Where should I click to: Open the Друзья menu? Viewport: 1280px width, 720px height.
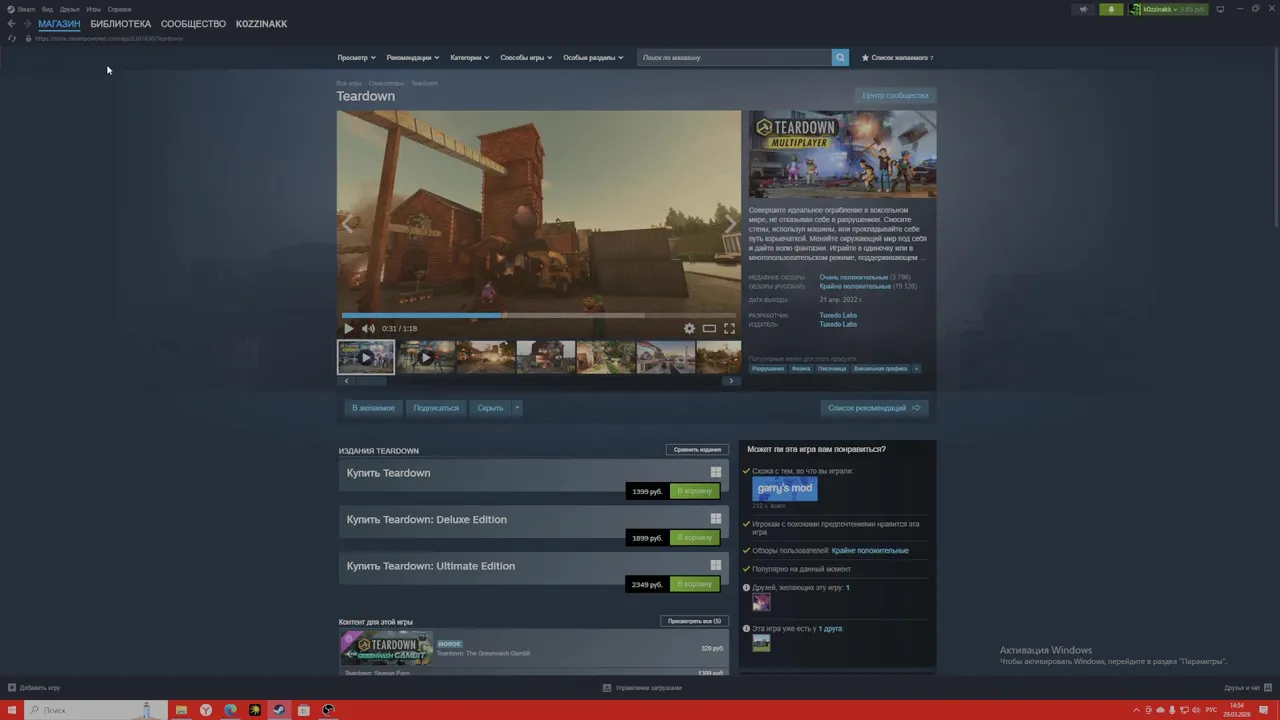coord(69,9)
